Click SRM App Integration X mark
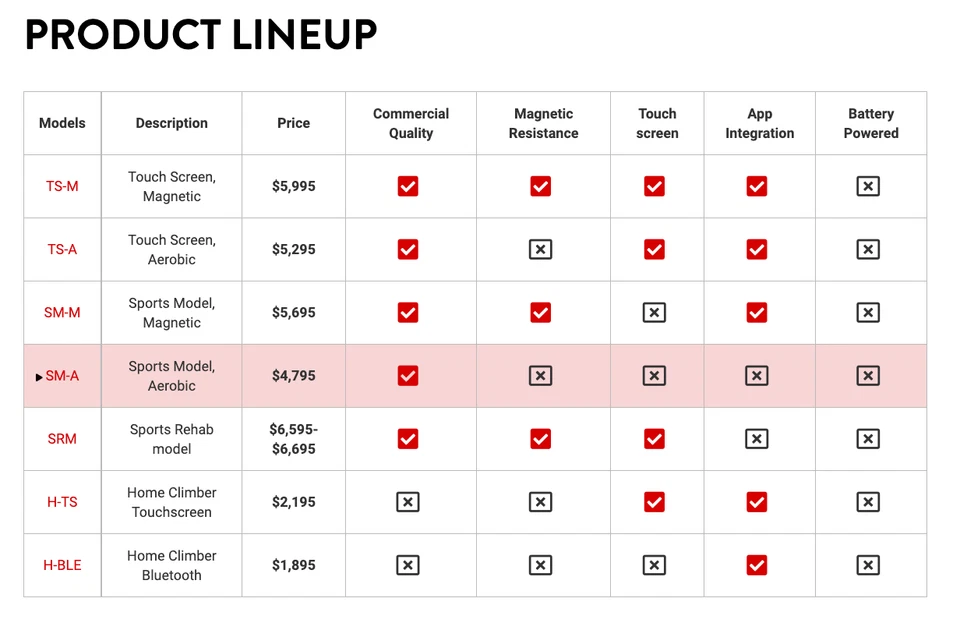 point(757,439)
